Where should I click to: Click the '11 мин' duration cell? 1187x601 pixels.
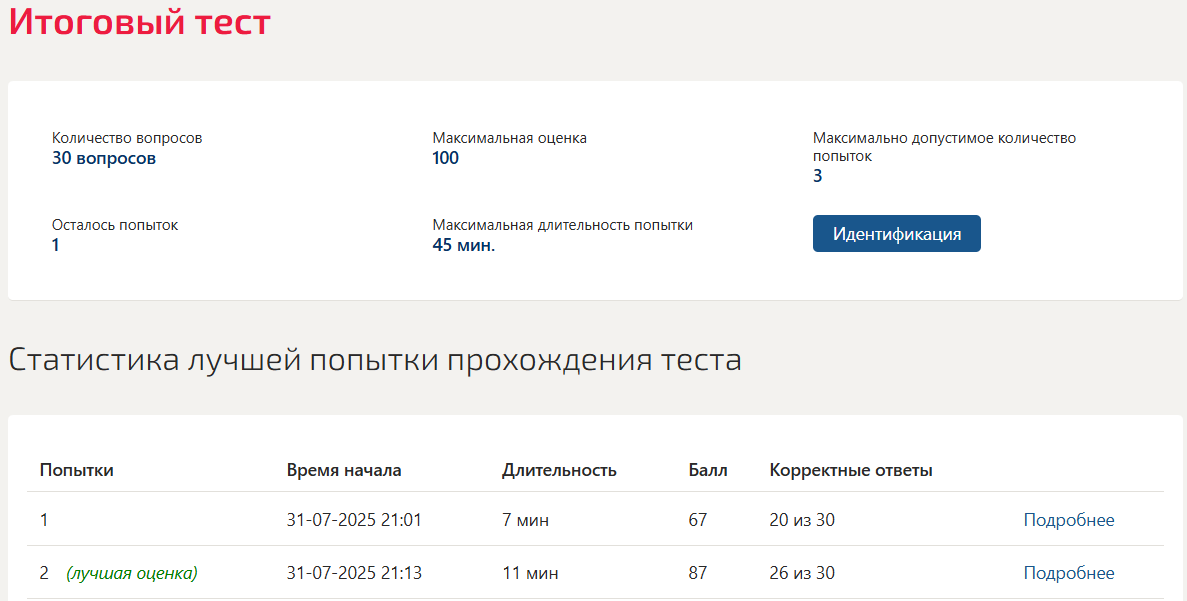(x=530, y=573)
